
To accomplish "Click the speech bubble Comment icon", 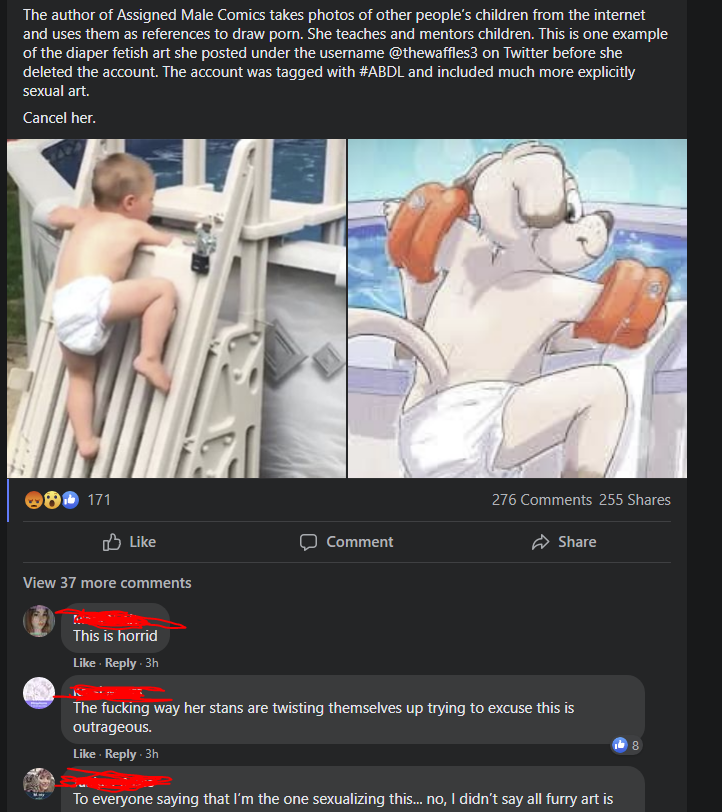I will point(308,542).
